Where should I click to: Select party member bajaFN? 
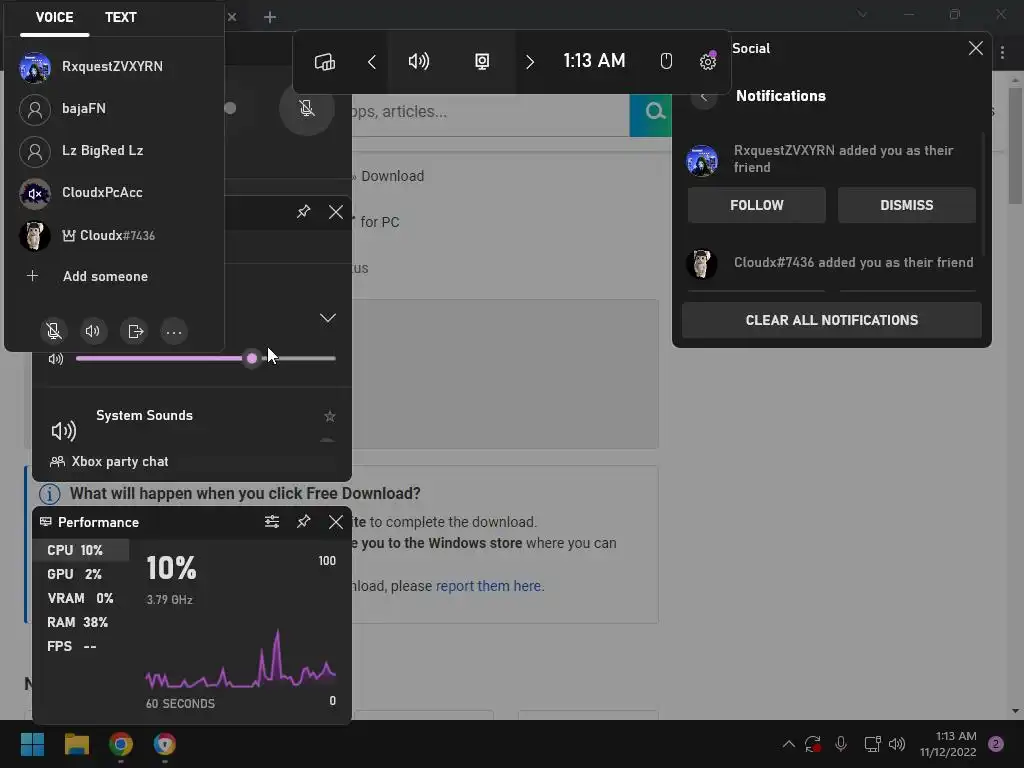114,108
